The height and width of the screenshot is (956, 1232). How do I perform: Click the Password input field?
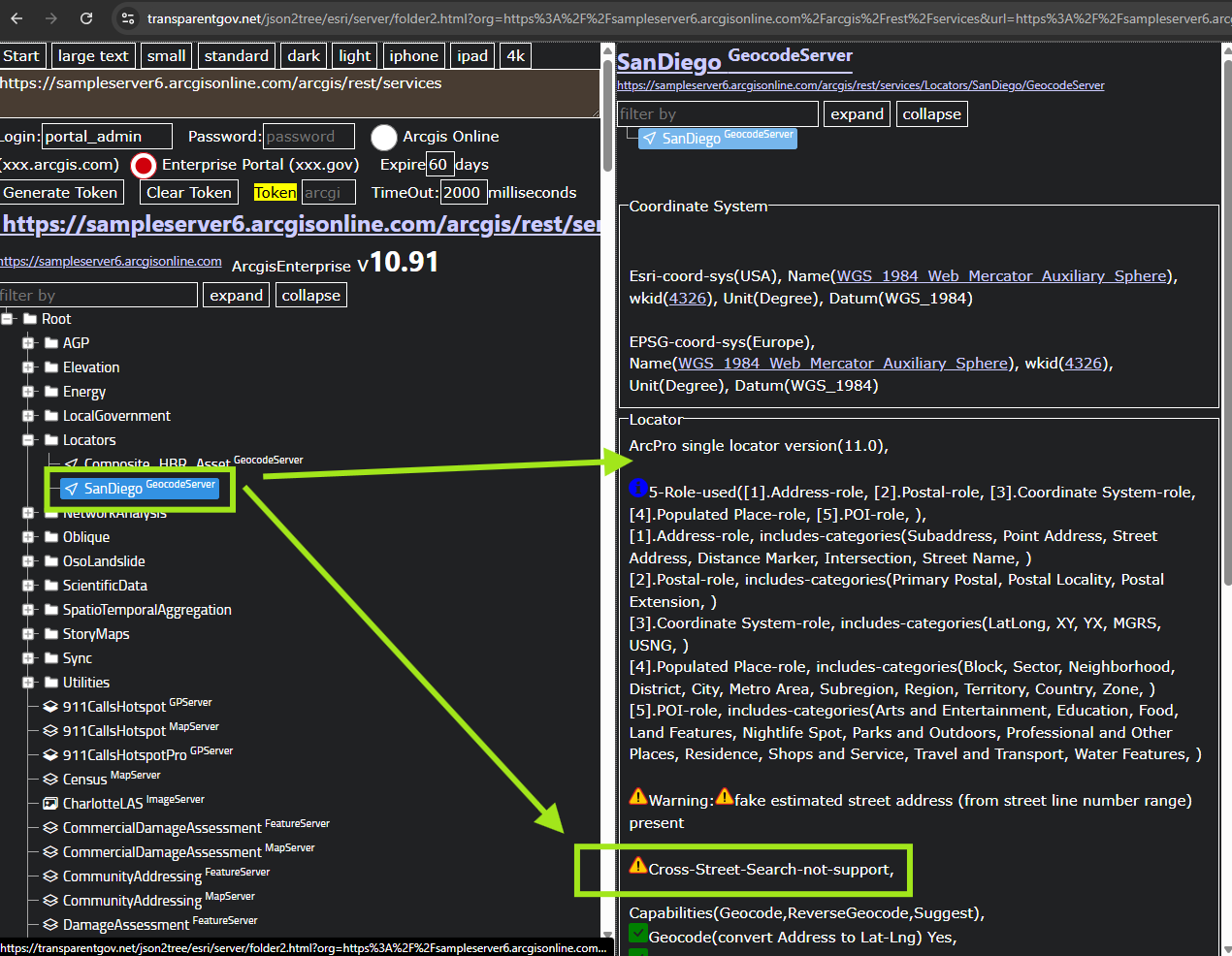308,137
